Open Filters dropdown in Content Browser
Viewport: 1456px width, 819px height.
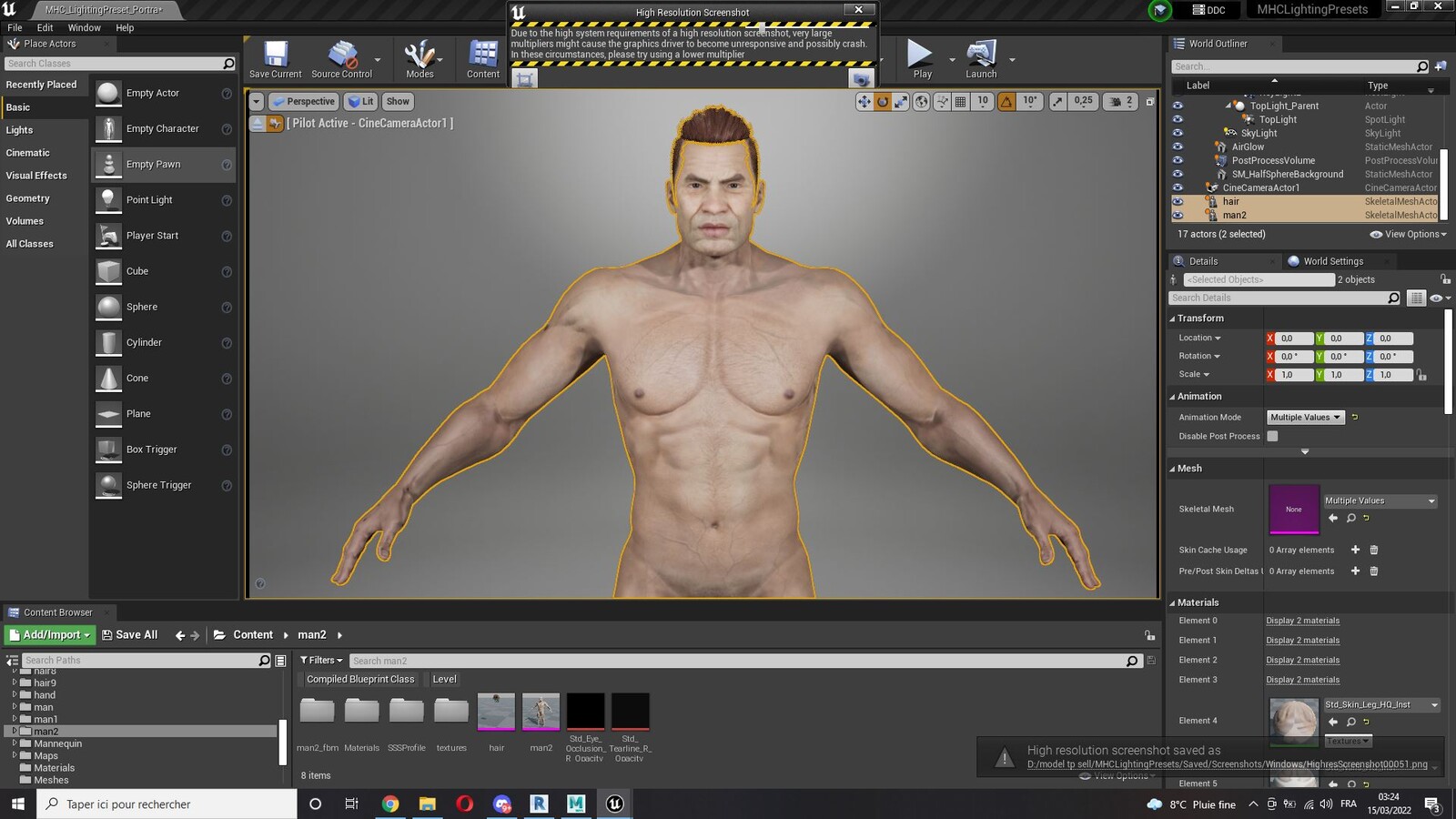tap(321, 661)
